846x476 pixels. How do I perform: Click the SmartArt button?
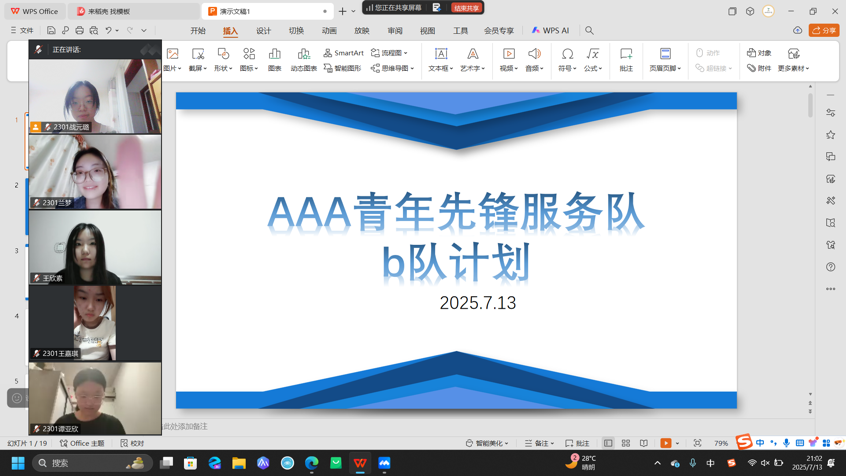[343, 53]
